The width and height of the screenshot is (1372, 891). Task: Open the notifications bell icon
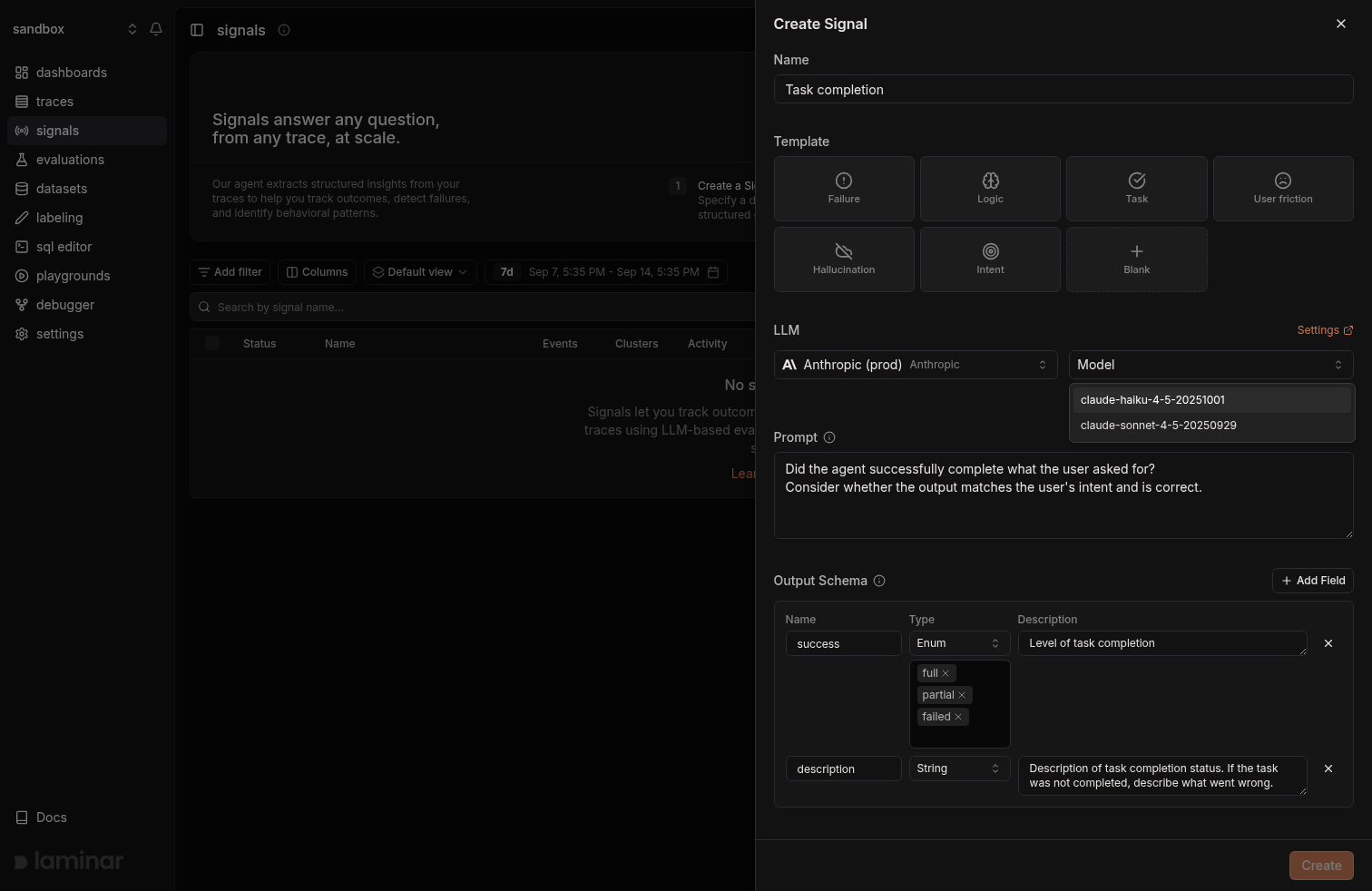click(x=156, y=29)
